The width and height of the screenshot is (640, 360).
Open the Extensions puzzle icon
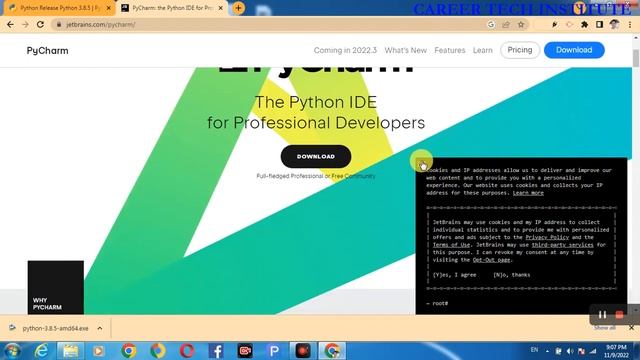click(584, 24)
